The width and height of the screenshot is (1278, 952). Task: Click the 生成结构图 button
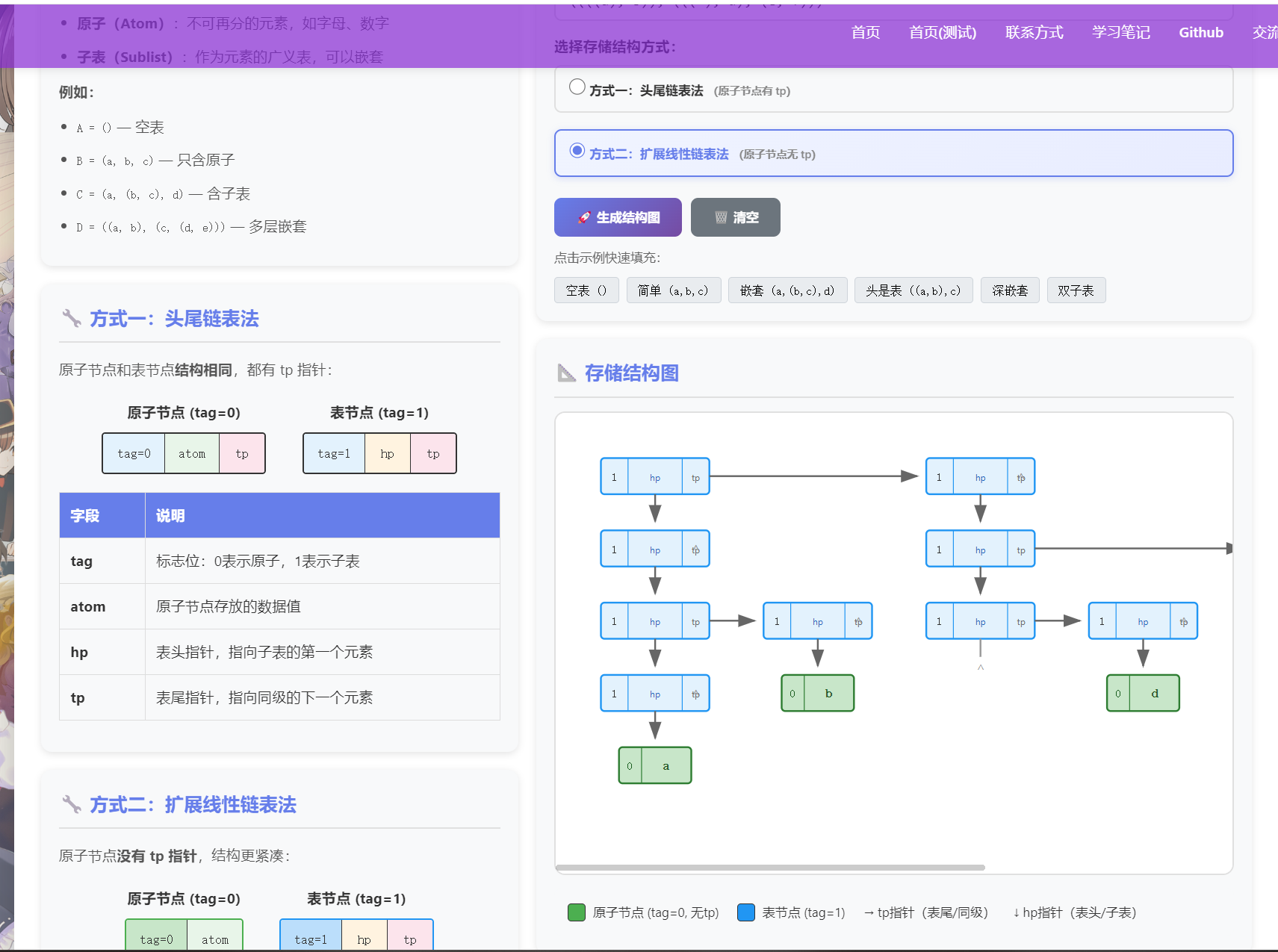coord(617,217)
